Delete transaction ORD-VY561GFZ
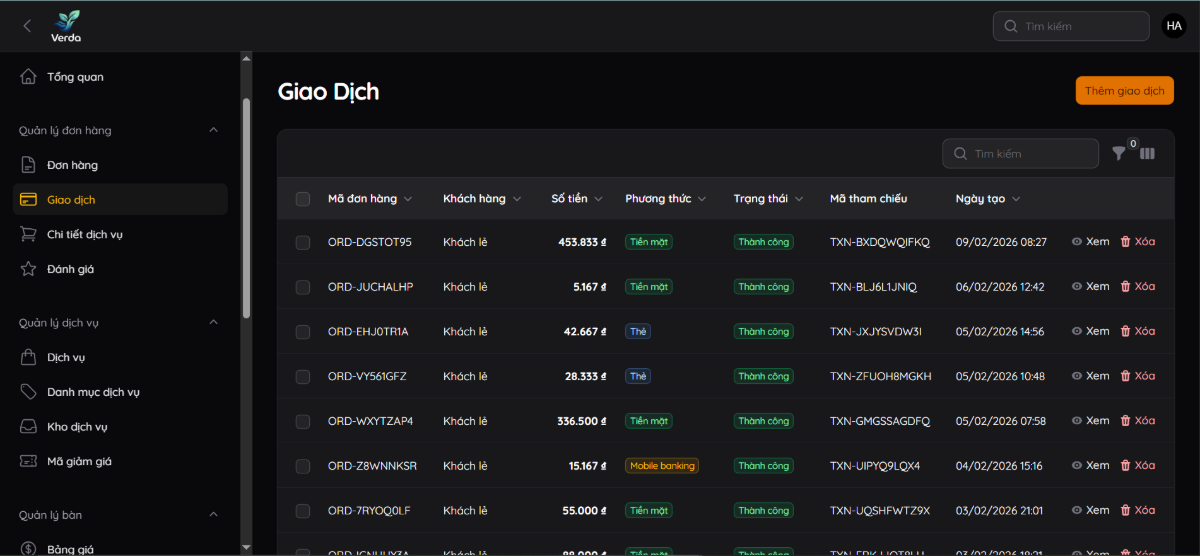Image resolution: width=1200 pixels, height=556 pixels. [1137, 376]
